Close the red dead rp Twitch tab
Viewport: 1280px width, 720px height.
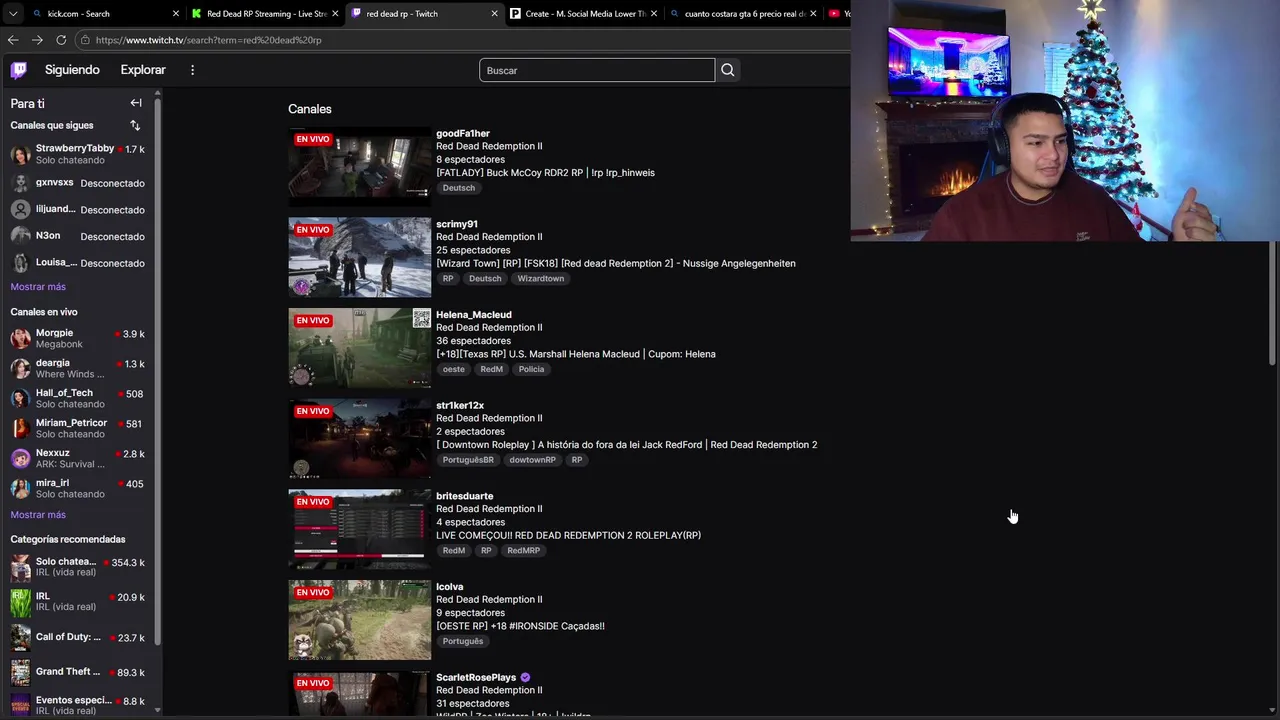(x=494, y=14)
